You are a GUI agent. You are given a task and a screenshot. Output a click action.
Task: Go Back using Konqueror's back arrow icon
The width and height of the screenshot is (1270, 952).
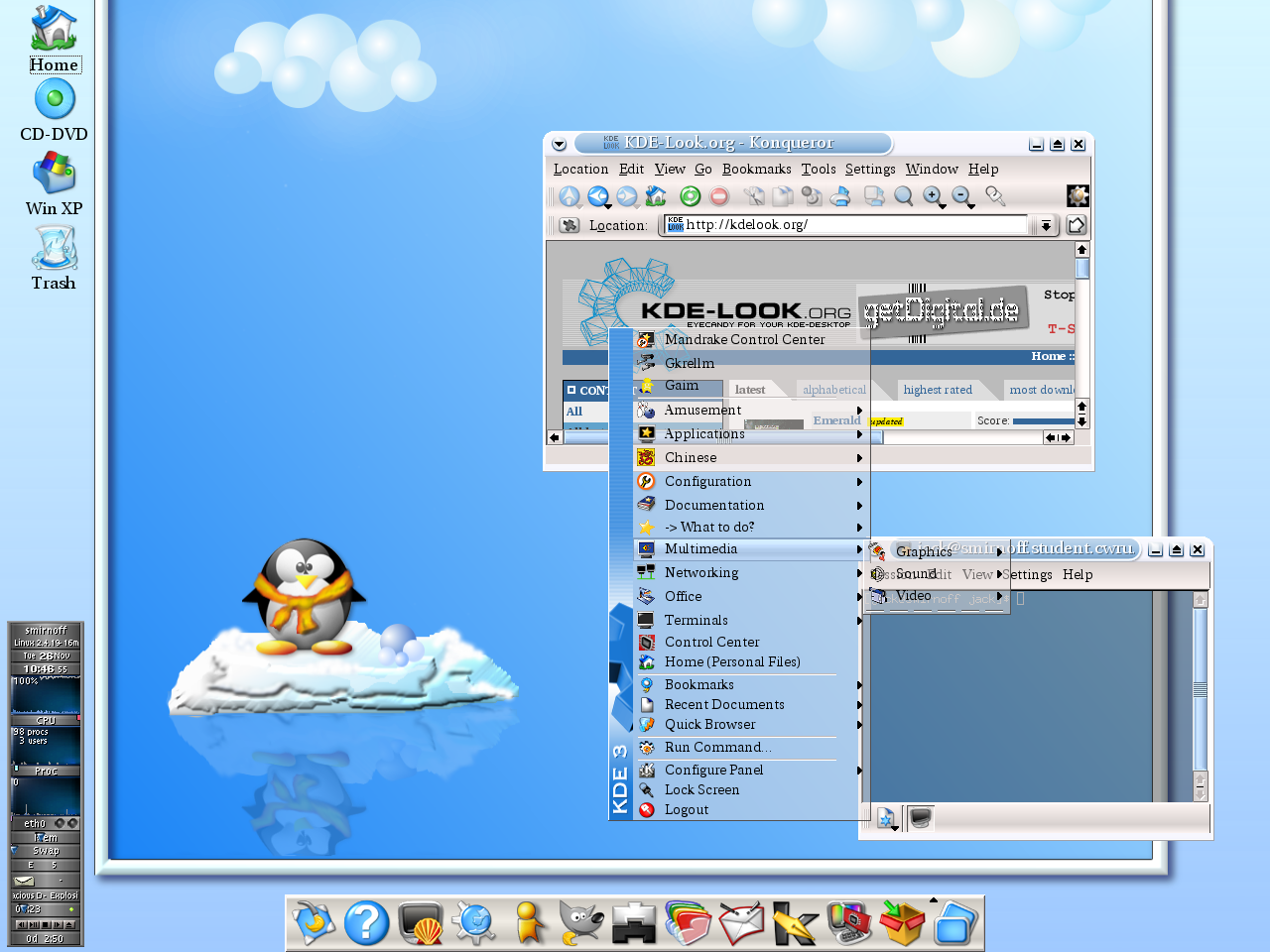coord(597,196)
